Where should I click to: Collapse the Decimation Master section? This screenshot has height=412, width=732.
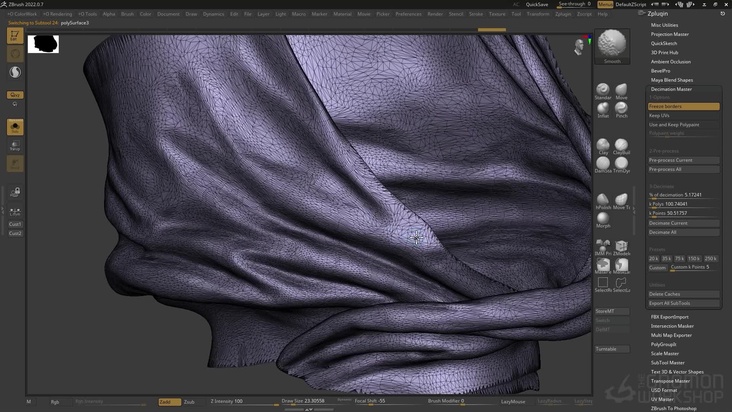[x=671, y=89]
